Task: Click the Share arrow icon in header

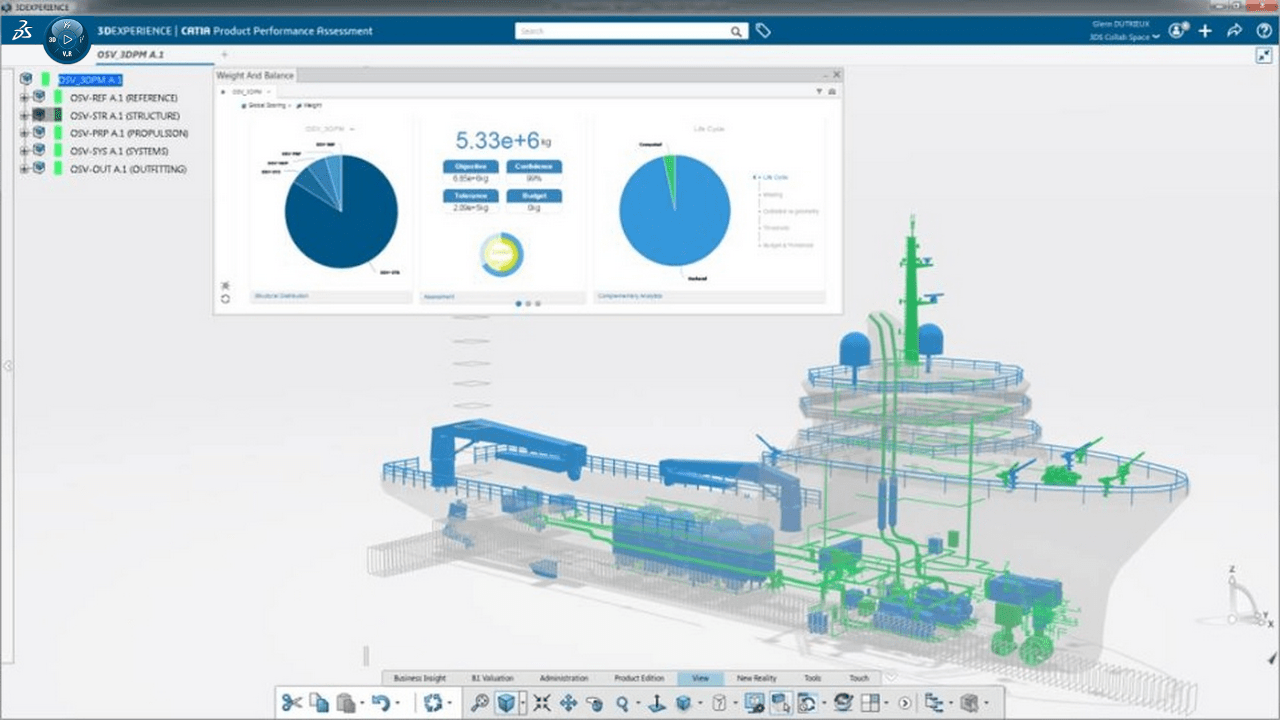Action: point(1234,31)
